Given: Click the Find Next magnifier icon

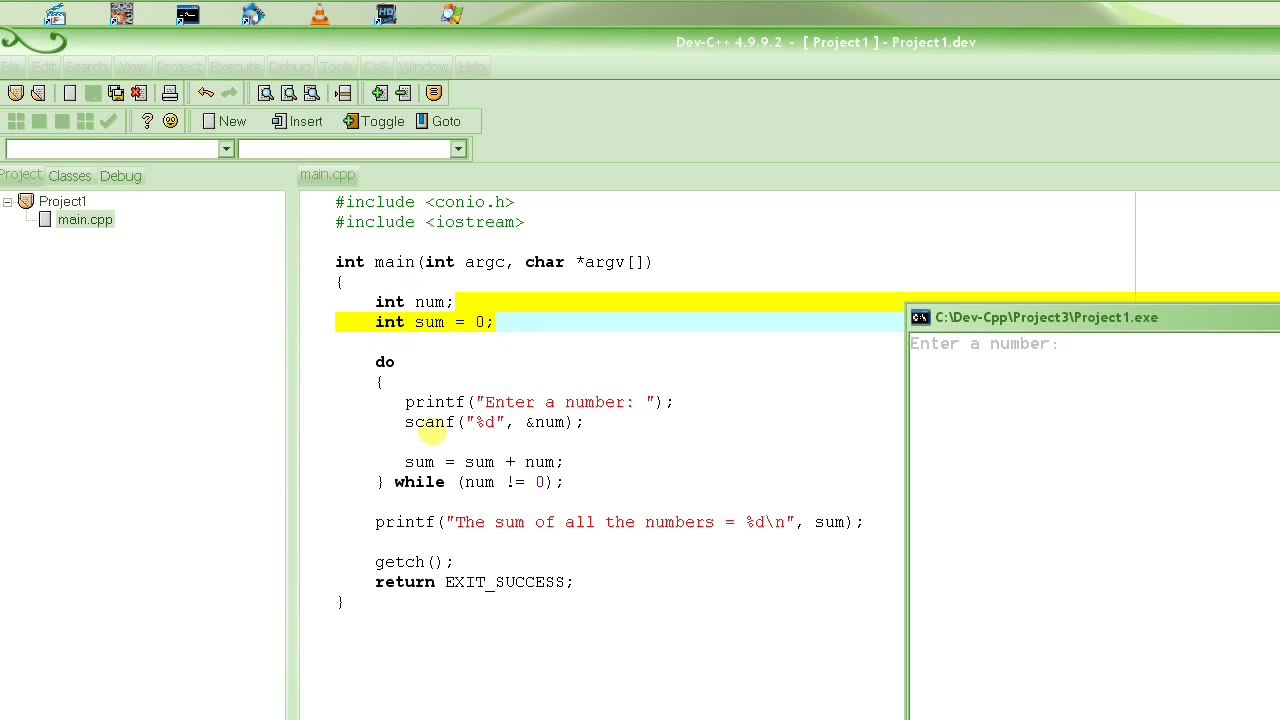Looking at the screenshot, I should pyautogui.click(x=312, y=93).
